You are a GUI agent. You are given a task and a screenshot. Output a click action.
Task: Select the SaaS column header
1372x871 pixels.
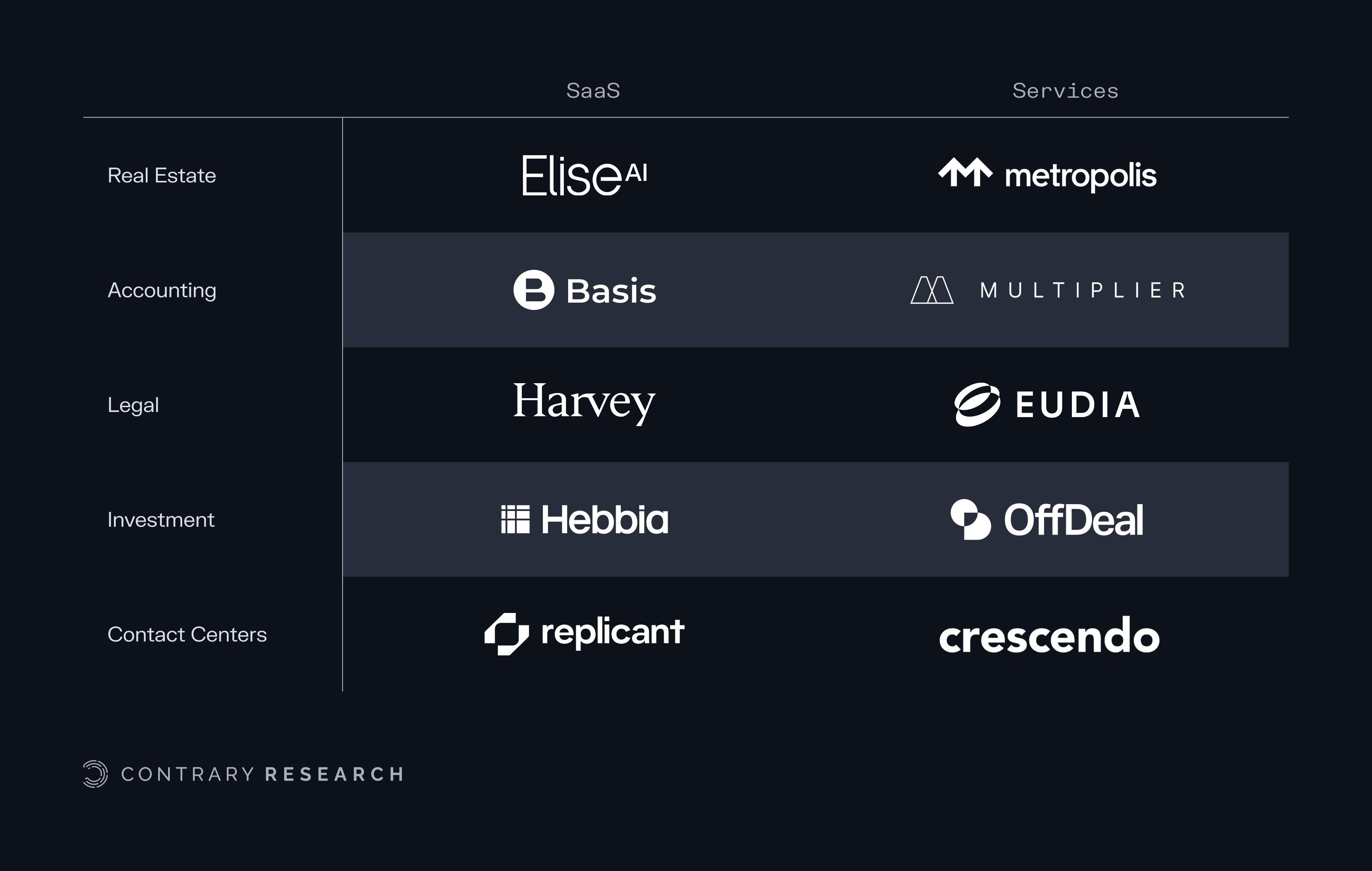click(593, 91)
